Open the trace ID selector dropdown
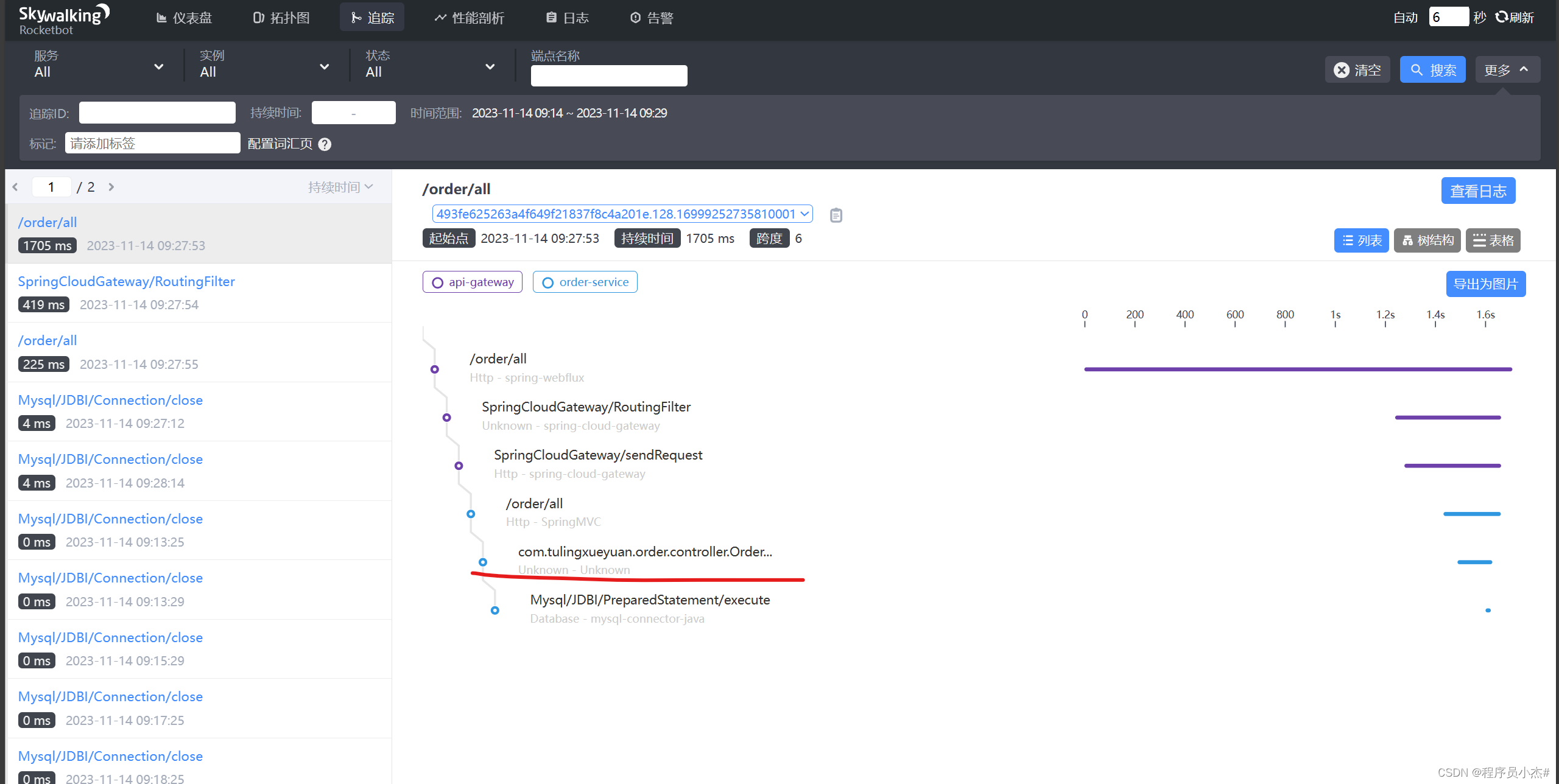This screenshot has height=784, width=1559. pyautogui.click(x=622, y=214)
